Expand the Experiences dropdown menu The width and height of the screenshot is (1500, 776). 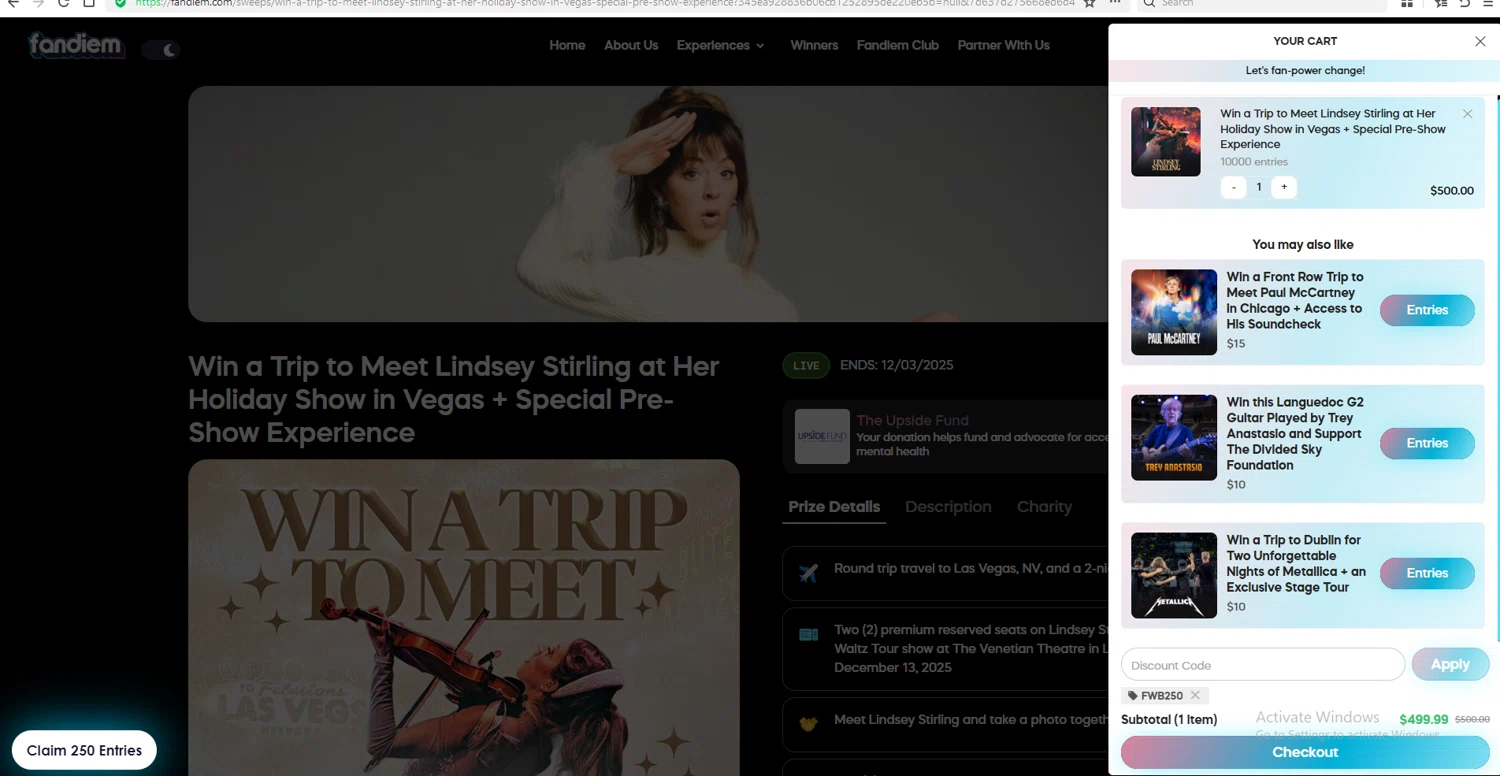pos(720,45)
